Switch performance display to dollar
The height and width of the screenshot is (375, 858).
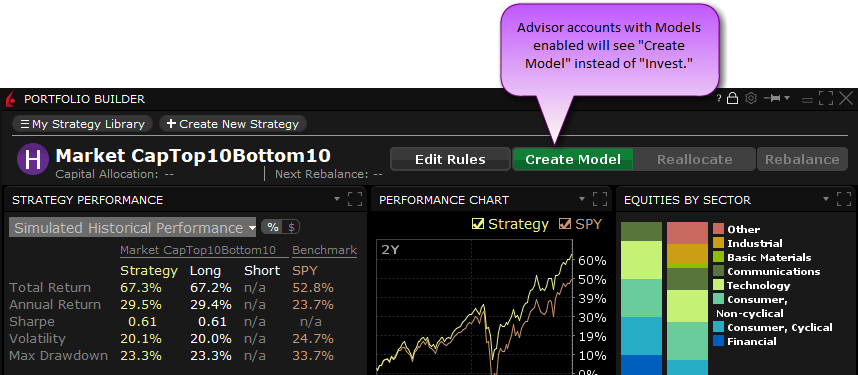pos(291,227)
